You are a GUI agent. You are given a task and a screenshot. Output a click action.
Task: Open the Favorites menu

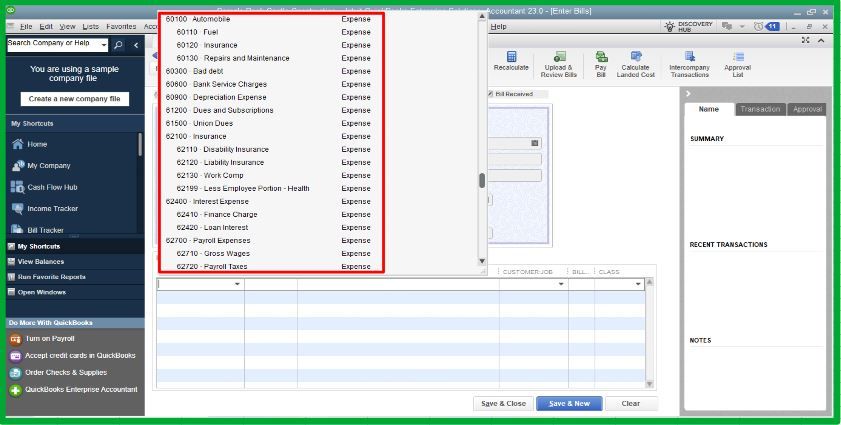click(x=121, y=26)
